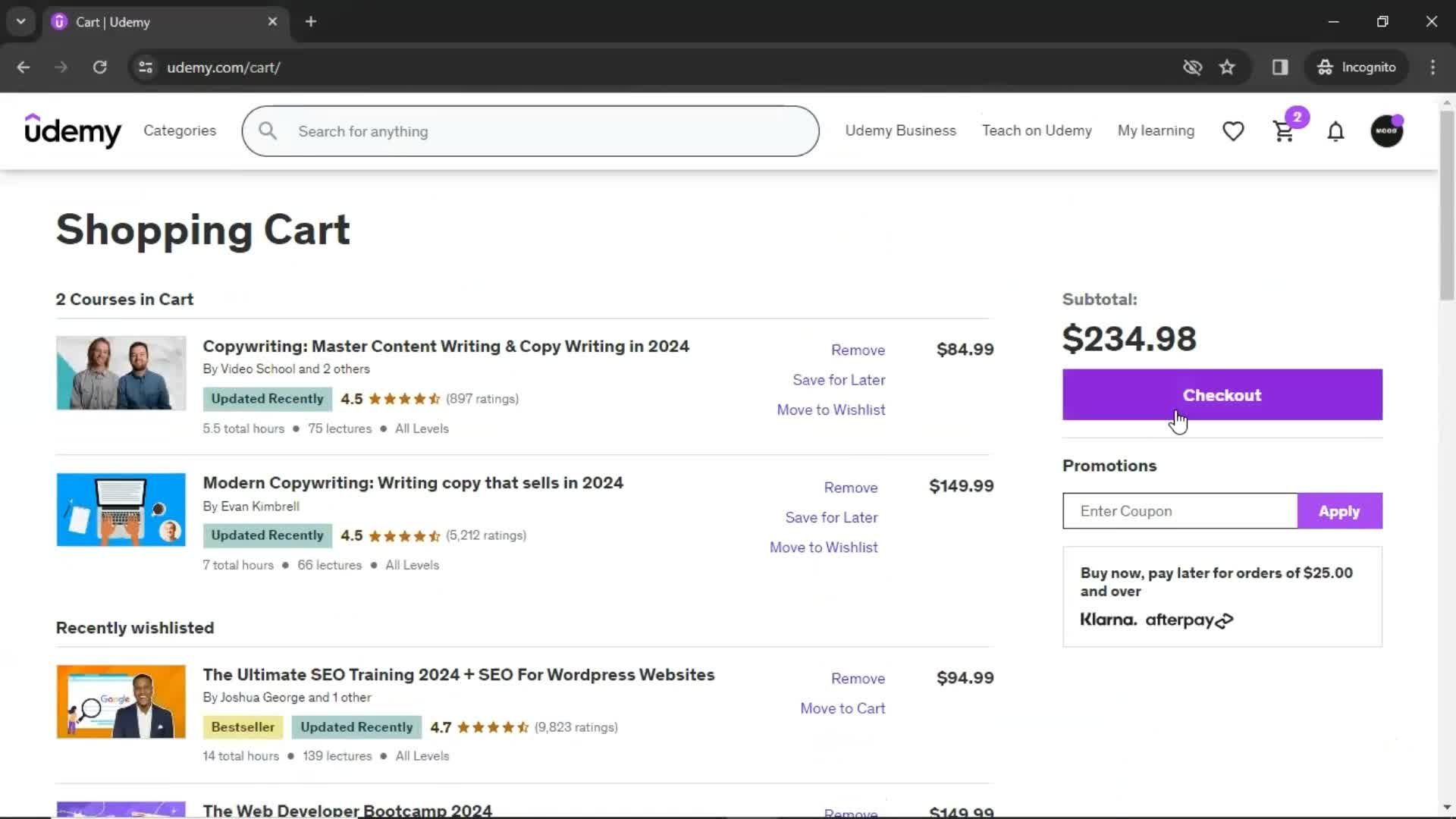1456x819 pixels.
Task: Click the page vertical scrollbar thumb
Action: (1447, 205)
